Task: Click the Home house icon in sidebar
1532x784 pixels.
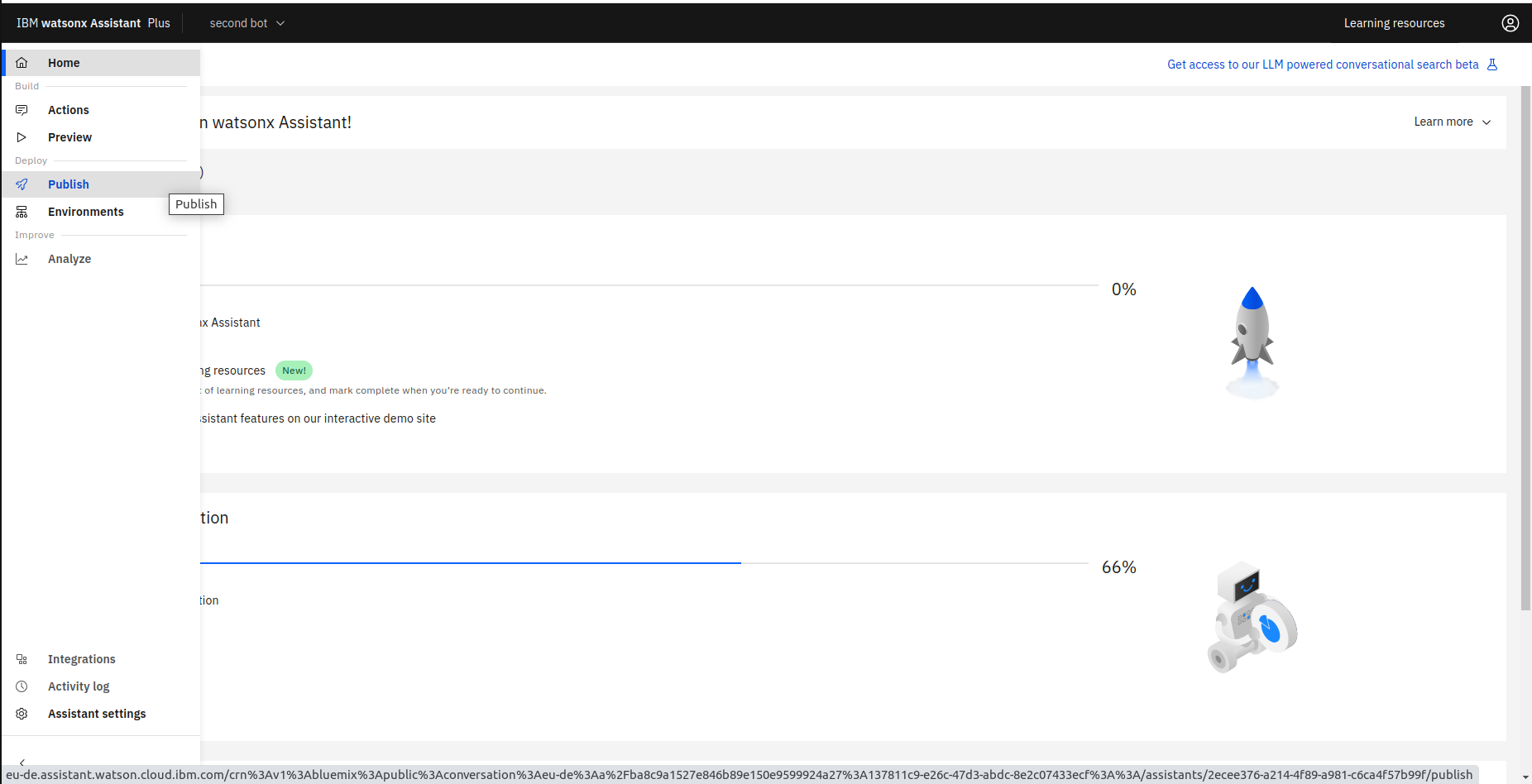Action: point(22,63)
